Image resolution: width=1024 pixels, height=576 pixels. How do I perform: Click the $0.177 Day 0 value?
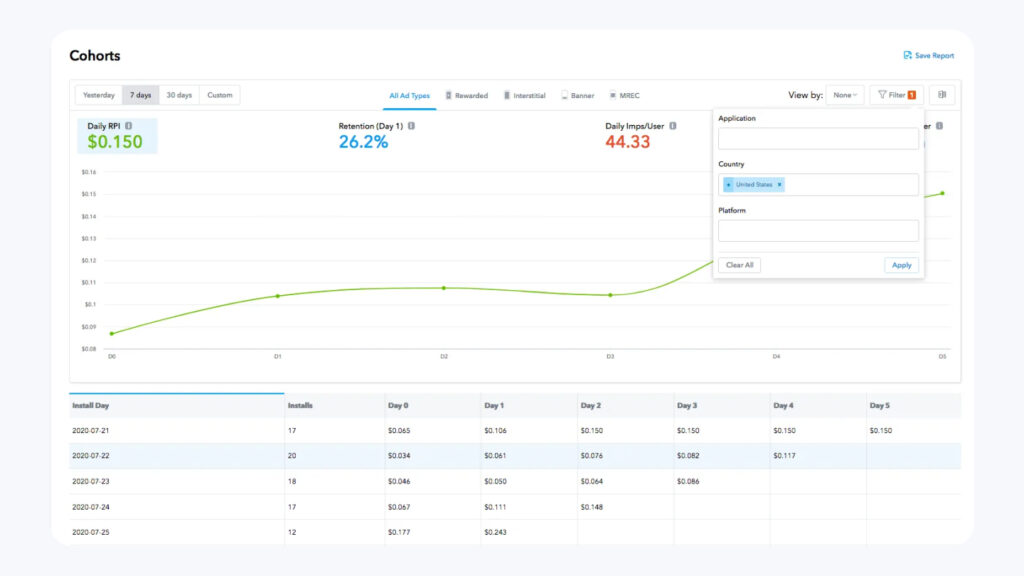(x=399, y=532)
